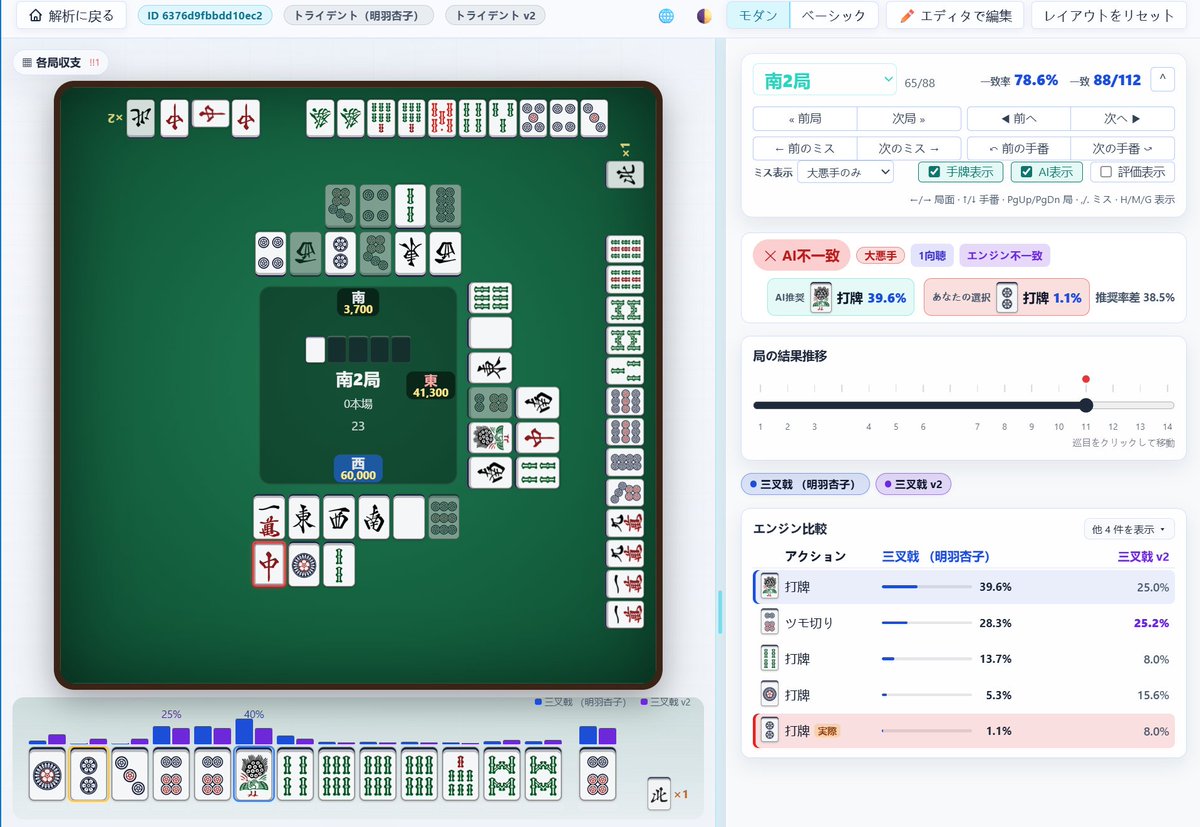Select the 1-pin tile in the hand bar
The image size is (1200, 827).
(47, 774)
